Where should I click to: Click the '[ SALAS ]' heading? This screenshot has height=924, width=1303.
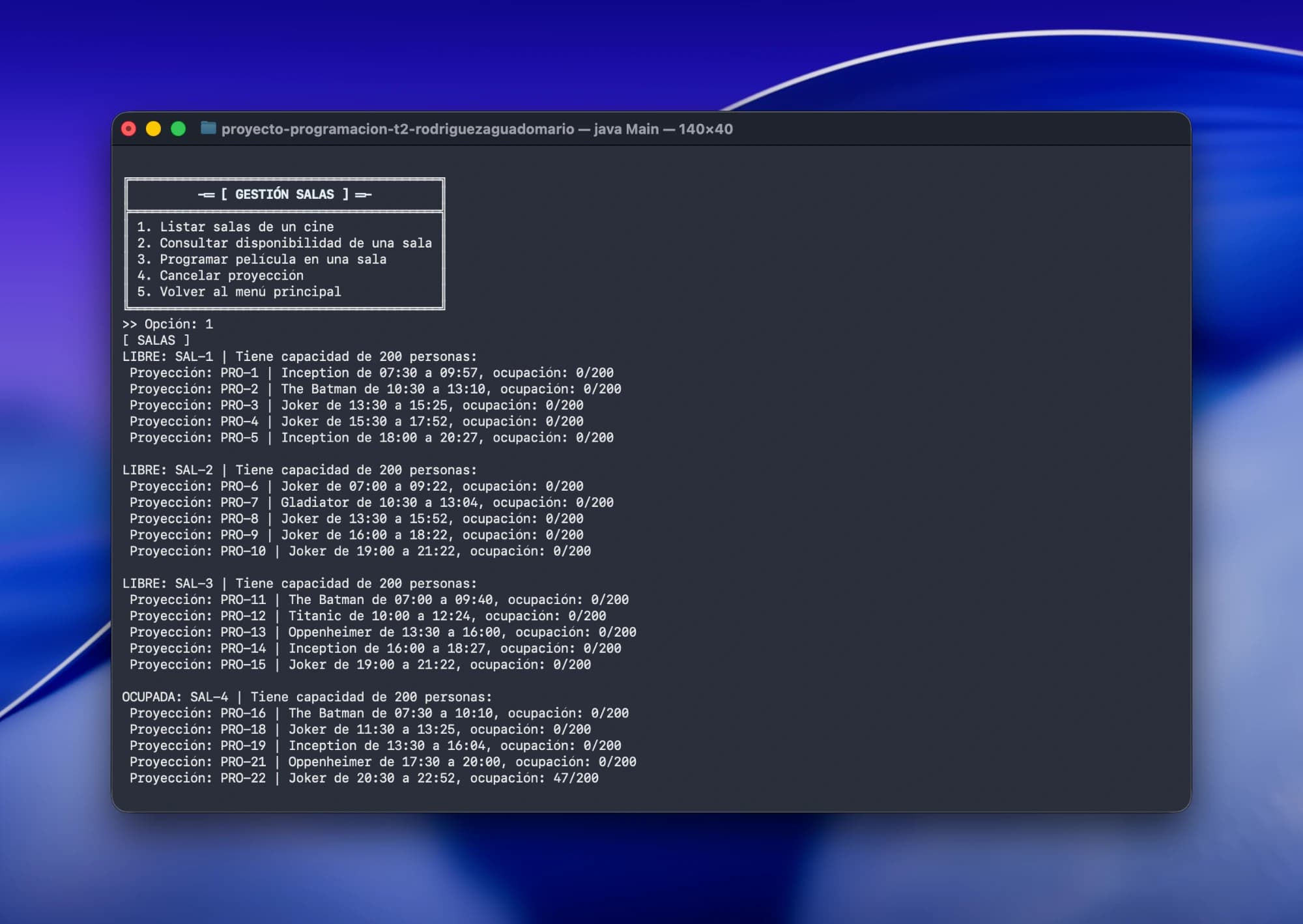pyautogui.click(x=156, y=340)
